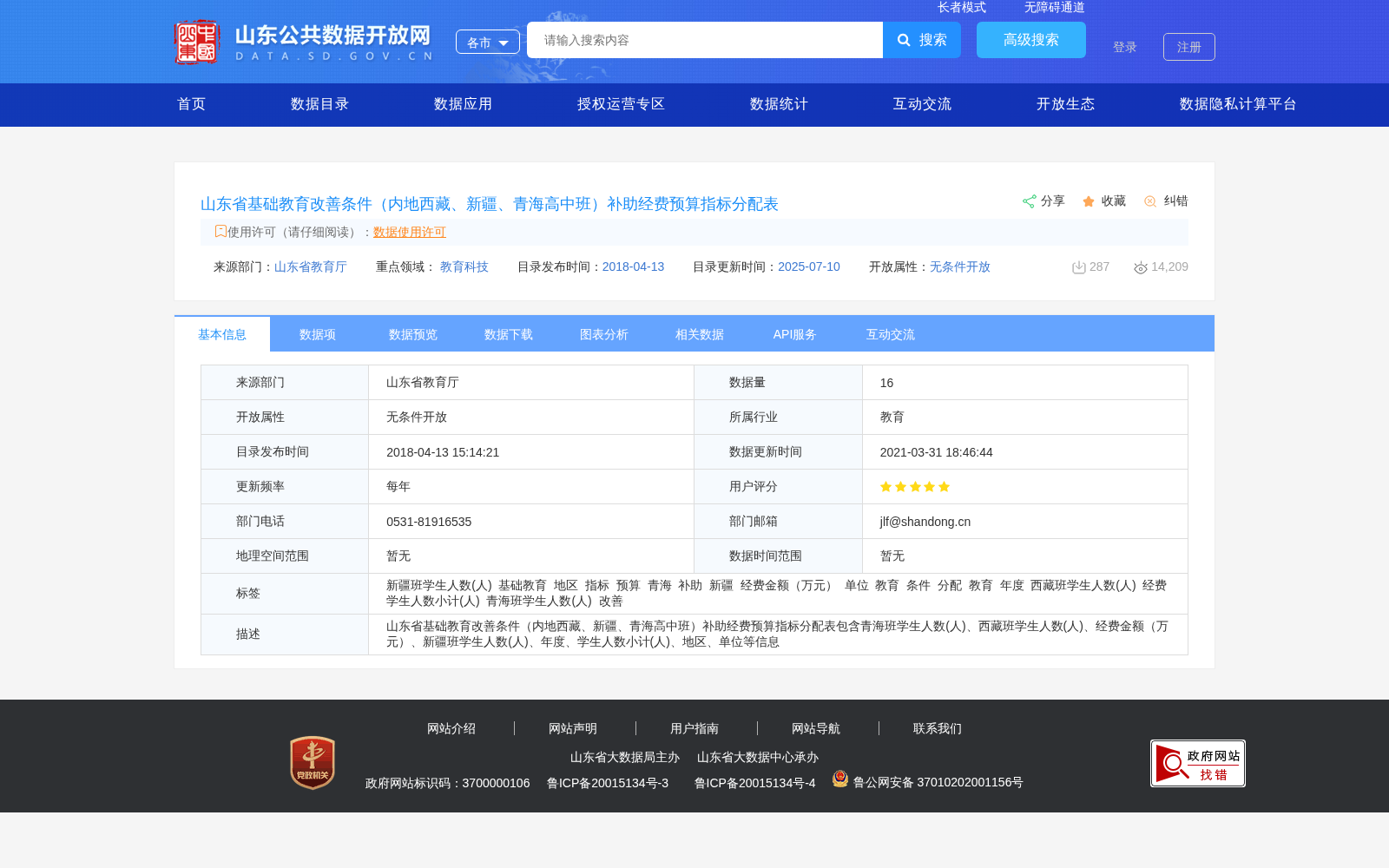Click the bookmark icon before 使用许可

pyautogui.click(x=221, y=231)
